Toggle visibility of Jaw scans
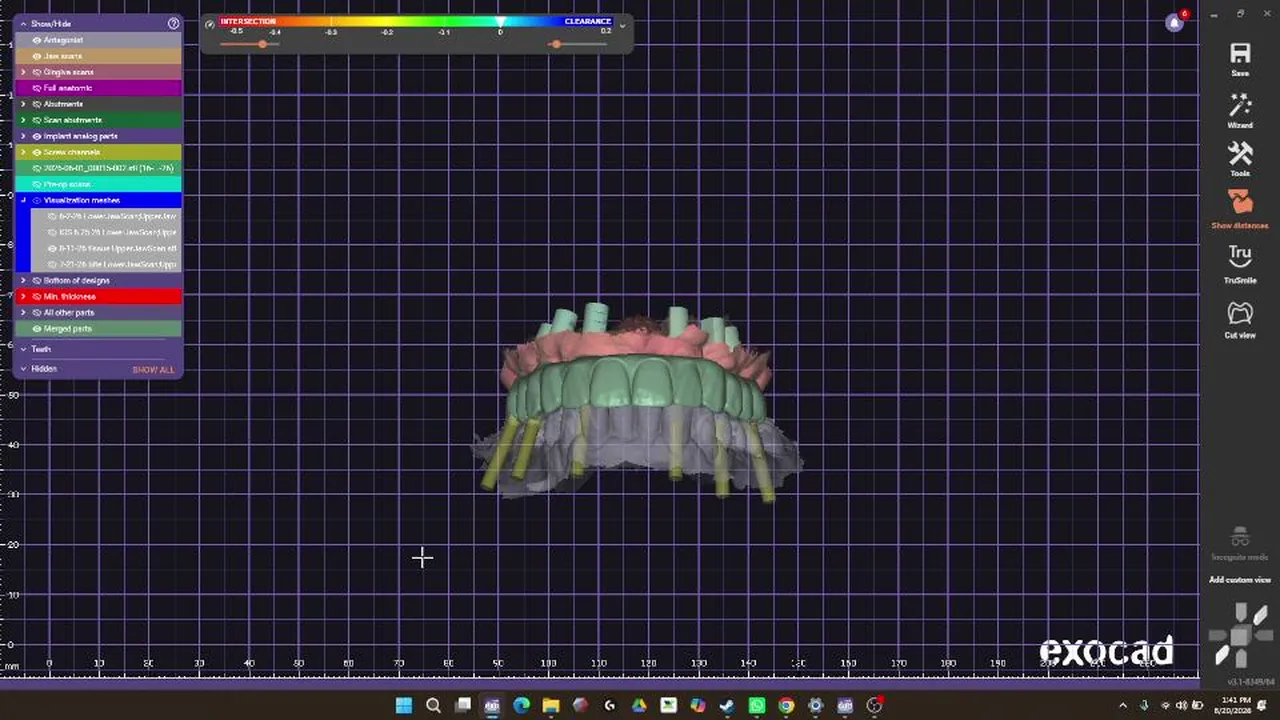1280x720 pixels. (x=37, y=56)
